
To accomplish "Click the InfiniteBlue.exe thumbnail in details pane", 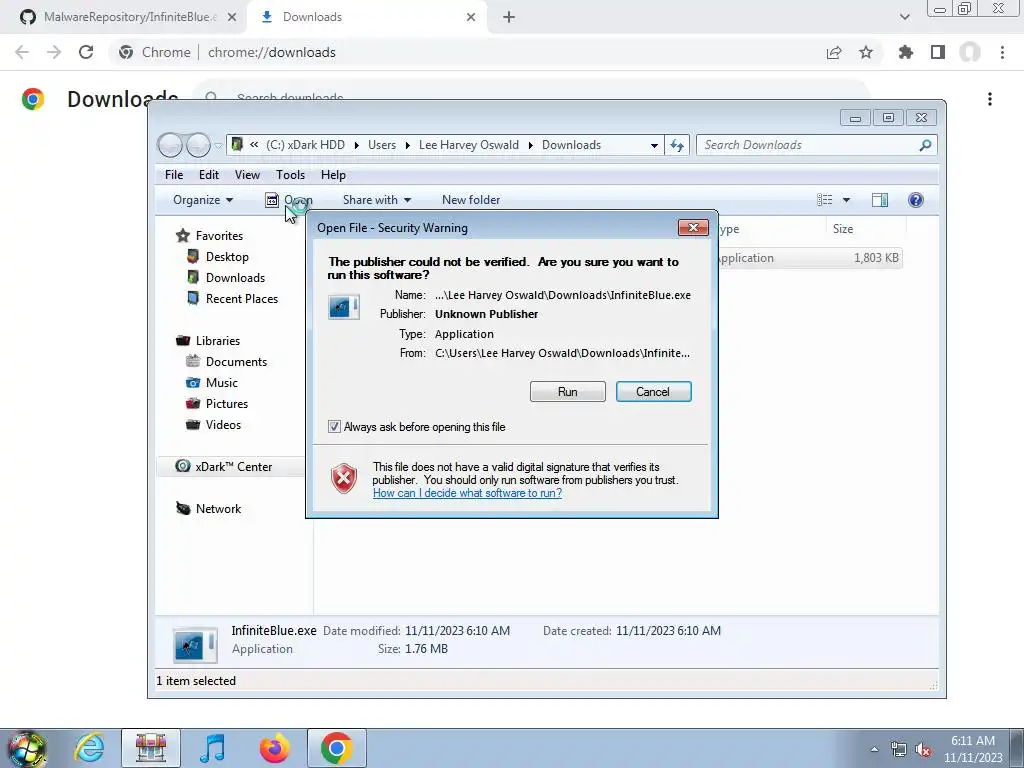I will 195,645.
